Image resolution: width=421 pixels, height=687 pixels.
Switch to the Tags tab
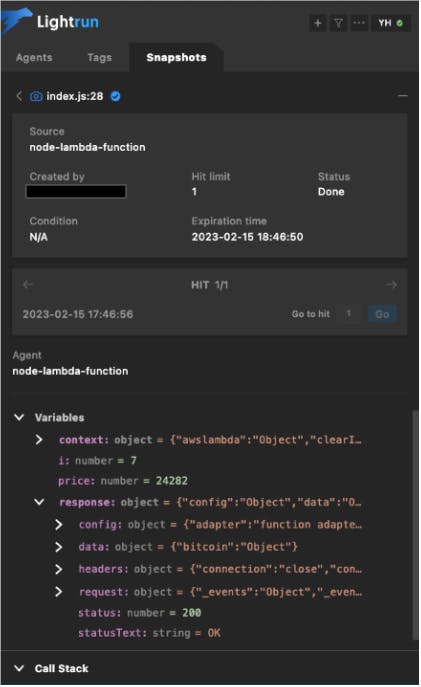tap(99, 58)
